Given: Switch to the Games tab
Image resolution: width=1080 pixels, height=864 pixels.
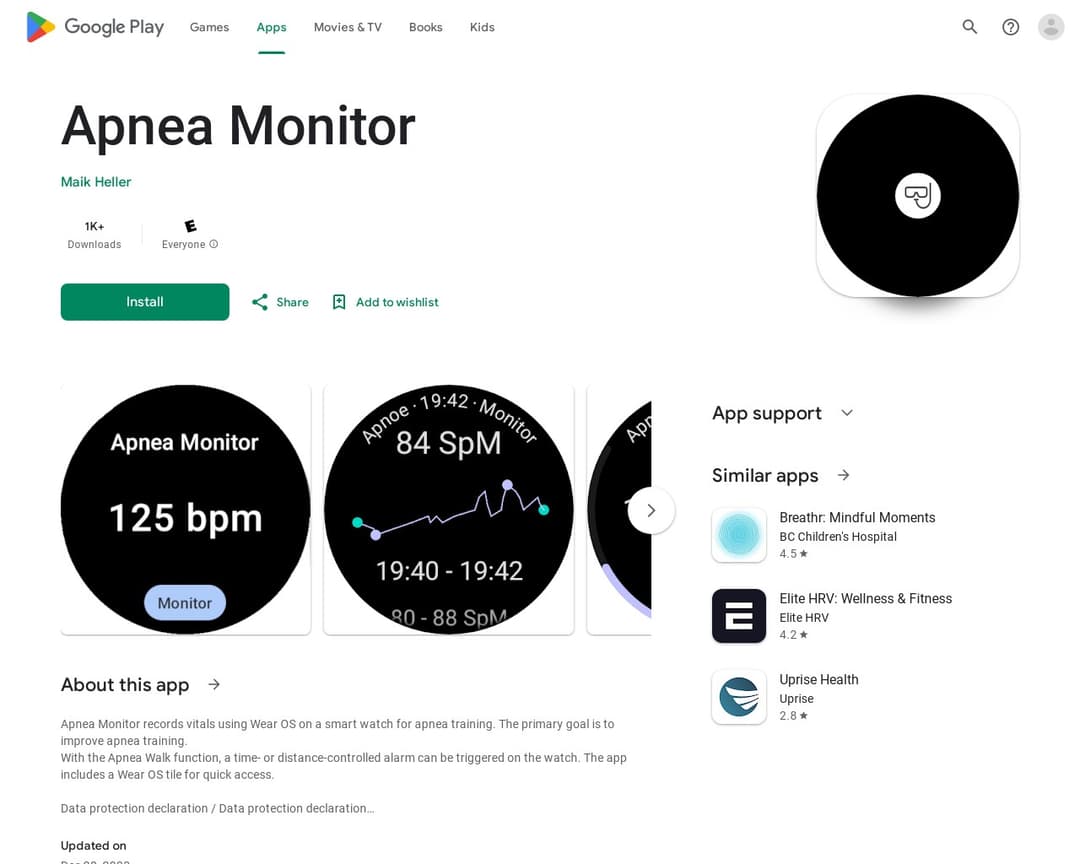Looking at the screenshot, I should [208, 27].
